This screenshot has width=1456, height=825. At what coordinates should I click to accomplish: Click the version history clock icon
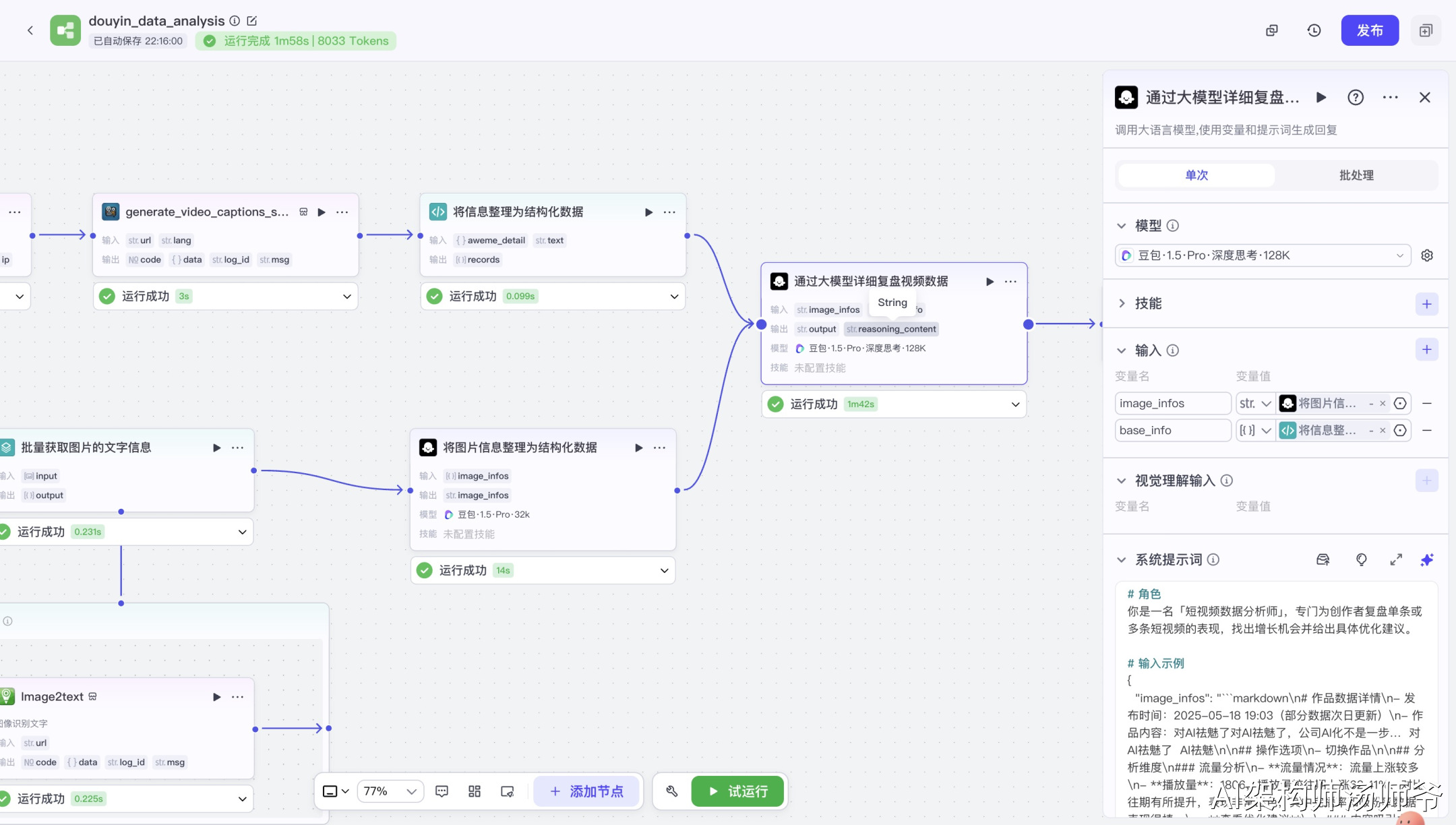pyautogui.click(x=1314, y=30)
